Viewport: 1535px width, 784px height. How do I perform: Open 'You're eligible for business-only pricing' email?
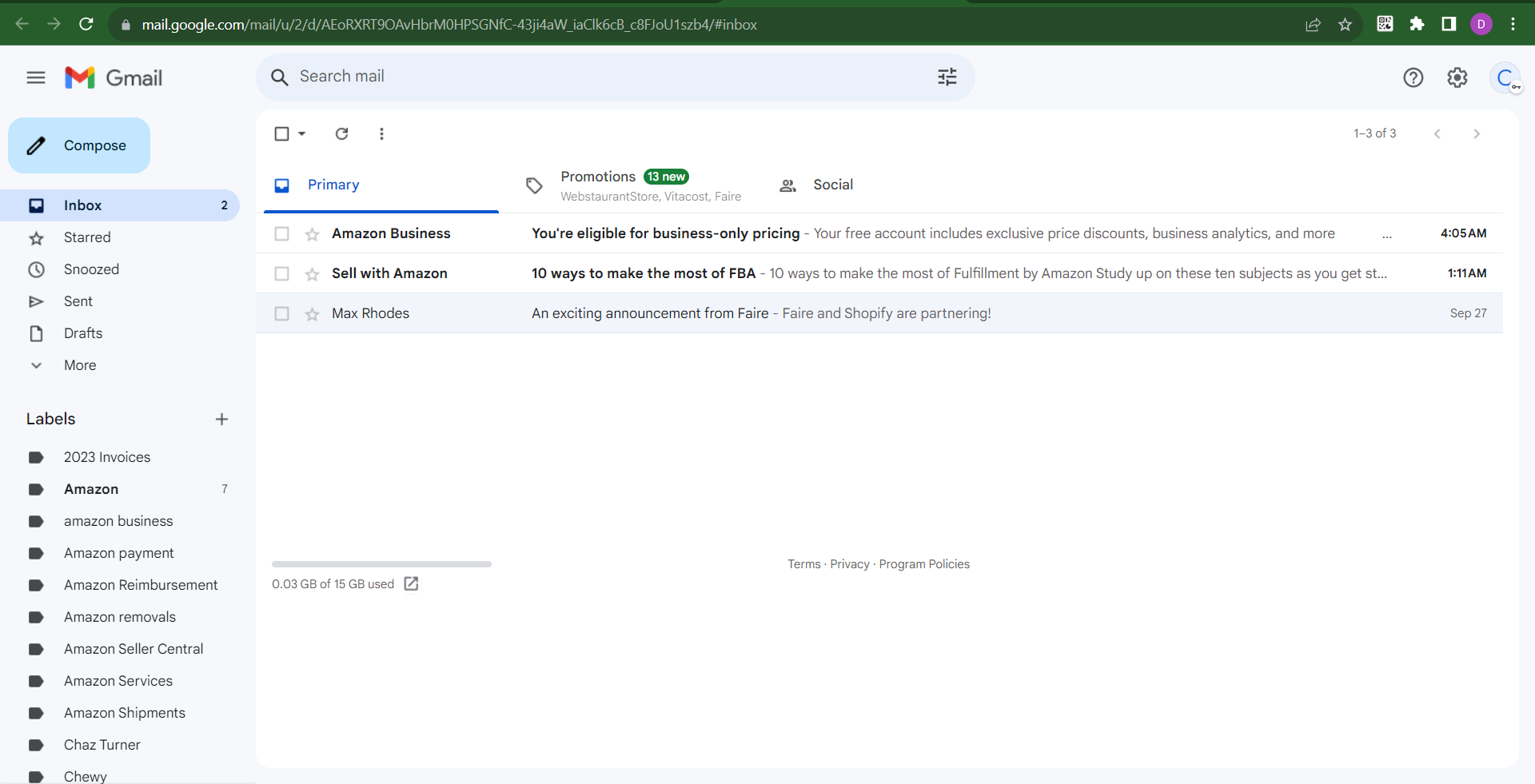(x=879, y=233)
